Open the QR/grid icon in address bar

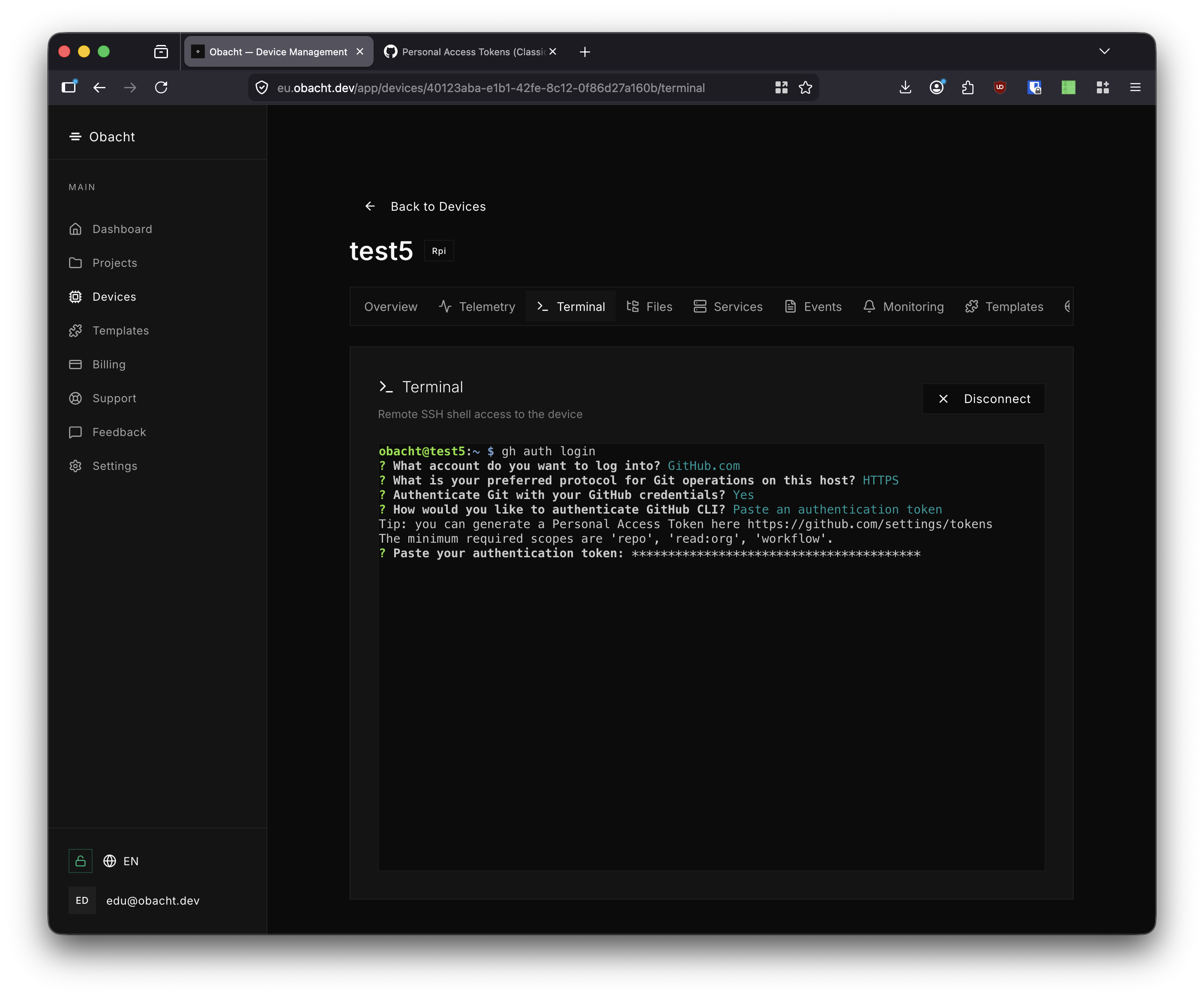(x=782, y=88)
